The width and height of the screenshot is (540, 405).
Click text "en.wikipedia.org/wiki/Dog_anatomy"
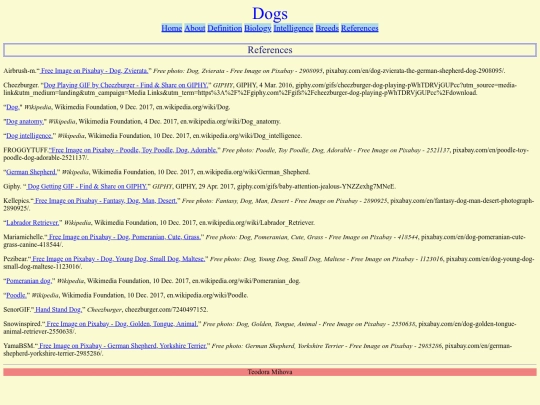click(230, 122)
